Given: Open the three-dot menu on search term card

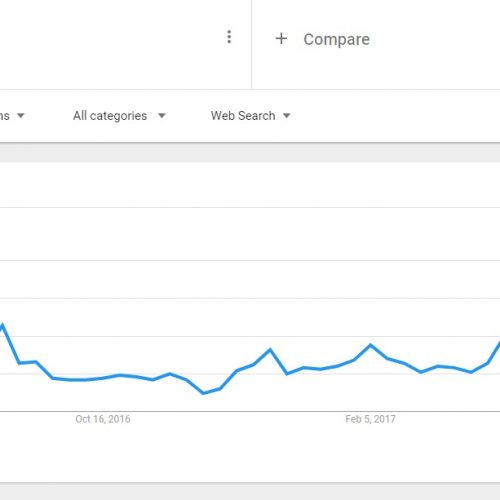Looking at the screenshot, I should [x=229, y=37].
